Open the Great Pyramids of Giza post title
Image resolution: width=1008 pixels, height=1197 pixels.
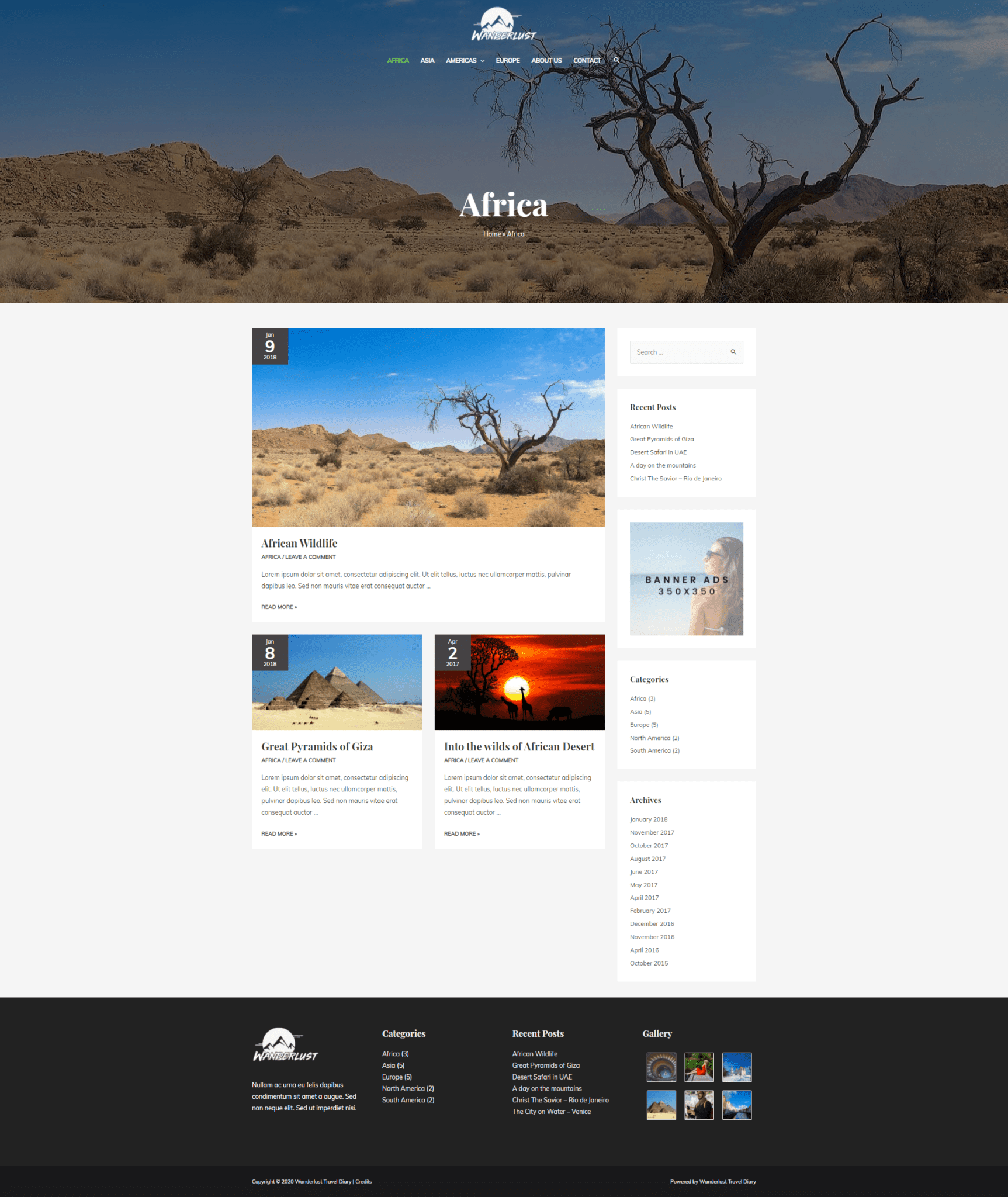tap(317, 746)
